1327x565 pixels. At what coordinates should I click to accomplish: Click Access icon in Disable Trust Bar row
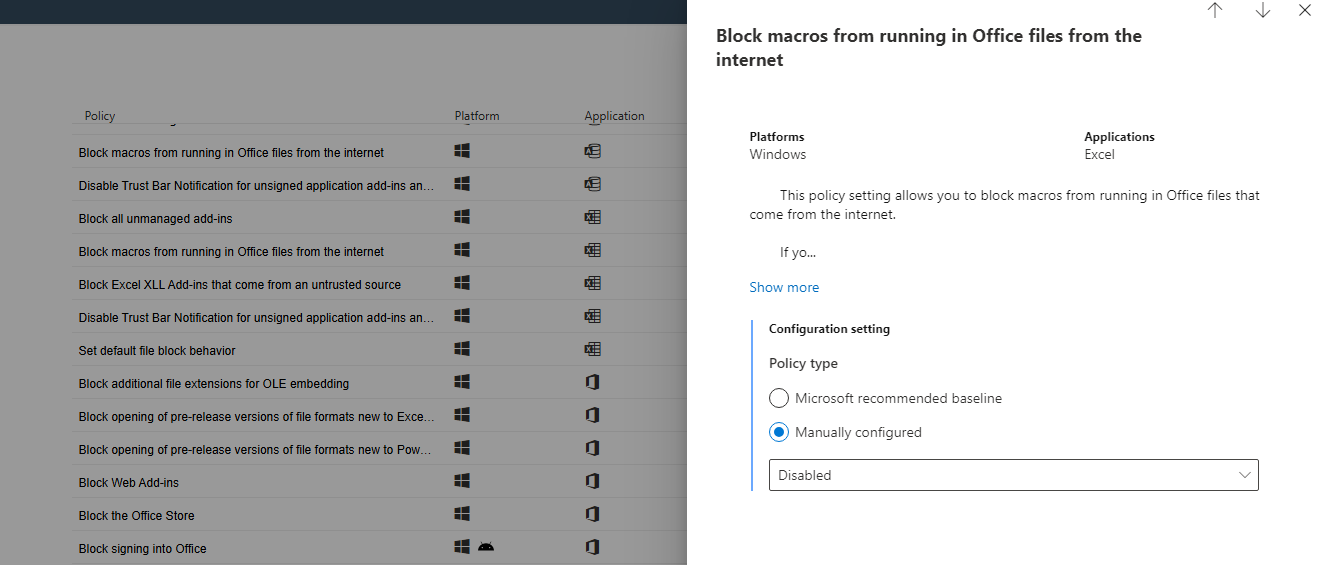click(x=592, y=185)
